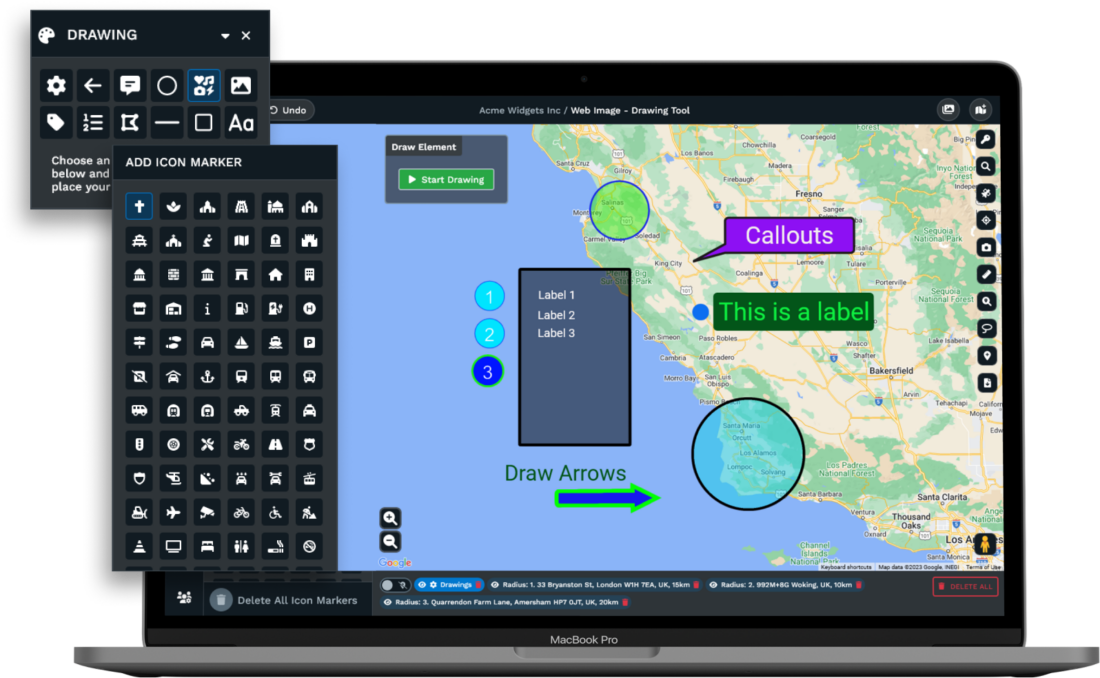1100x678 pixels.
Task: Zoom out on the map
Action: [x=391, y=542]
